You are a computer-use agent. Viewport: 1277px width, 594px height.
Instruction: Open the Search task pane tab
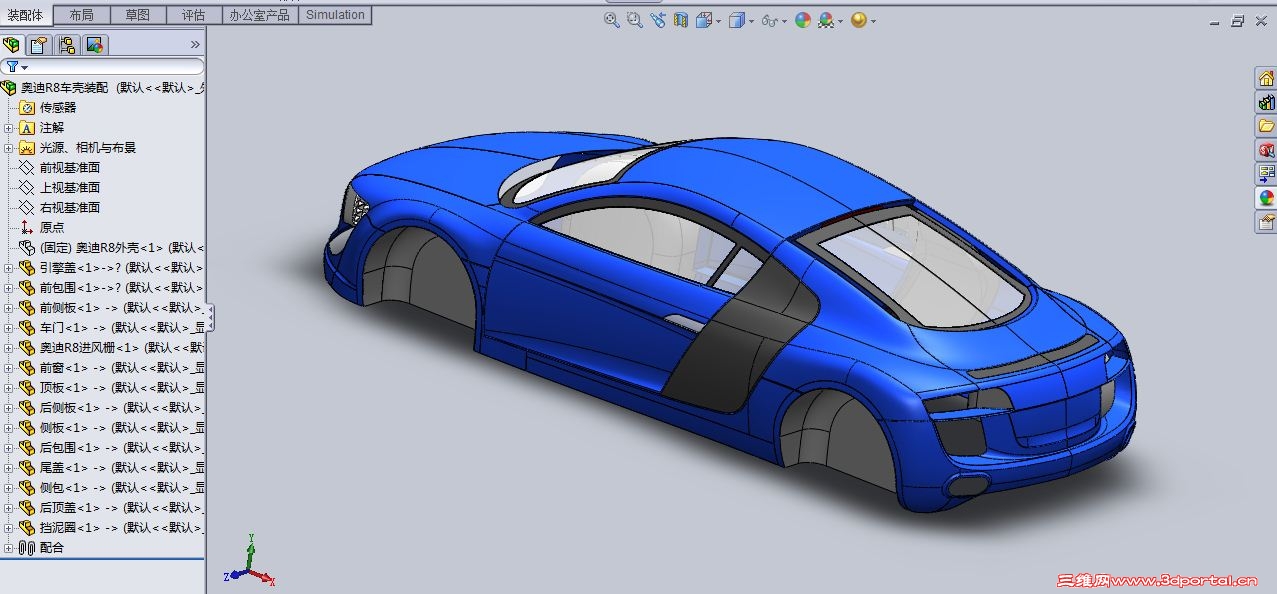point(1266,150)
